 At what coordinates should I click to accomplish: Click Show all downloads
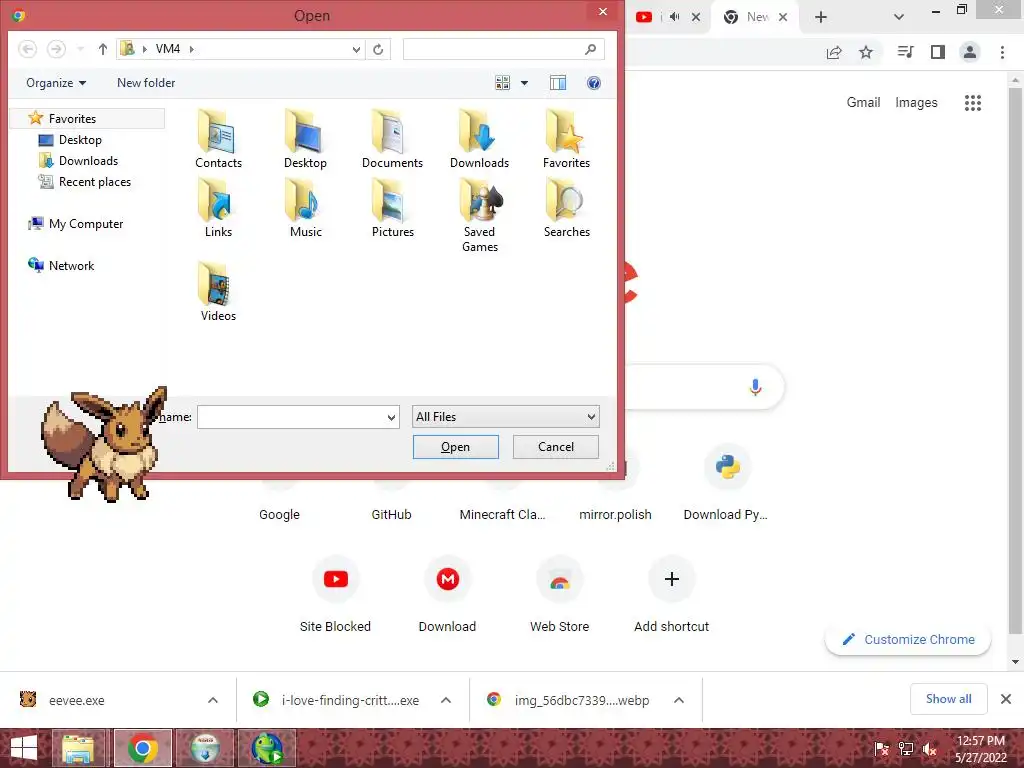948,699
